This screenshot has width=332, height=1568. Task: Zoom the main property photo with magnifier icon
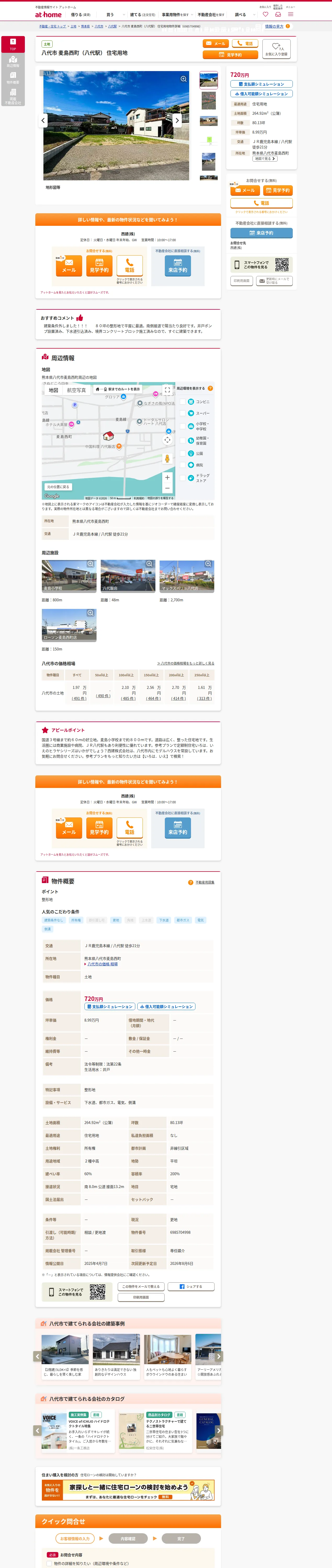(183, 79)
